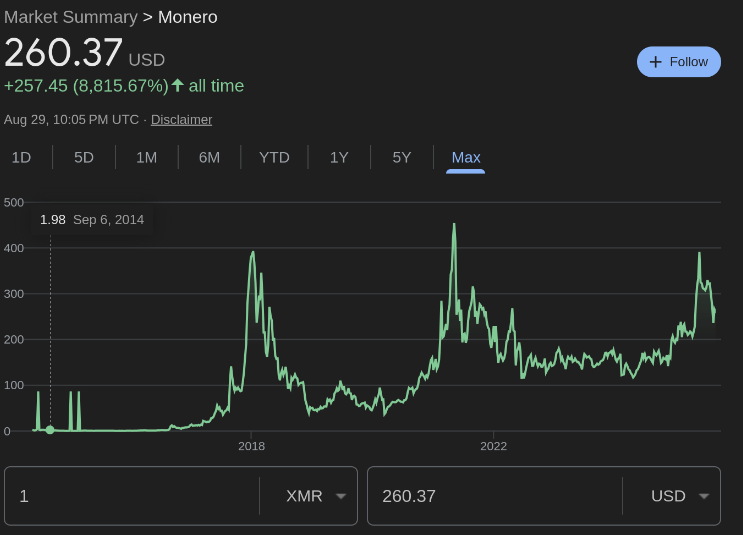Select the Max range tab
This screenshot has width=743, height=535.
point(466,157)
